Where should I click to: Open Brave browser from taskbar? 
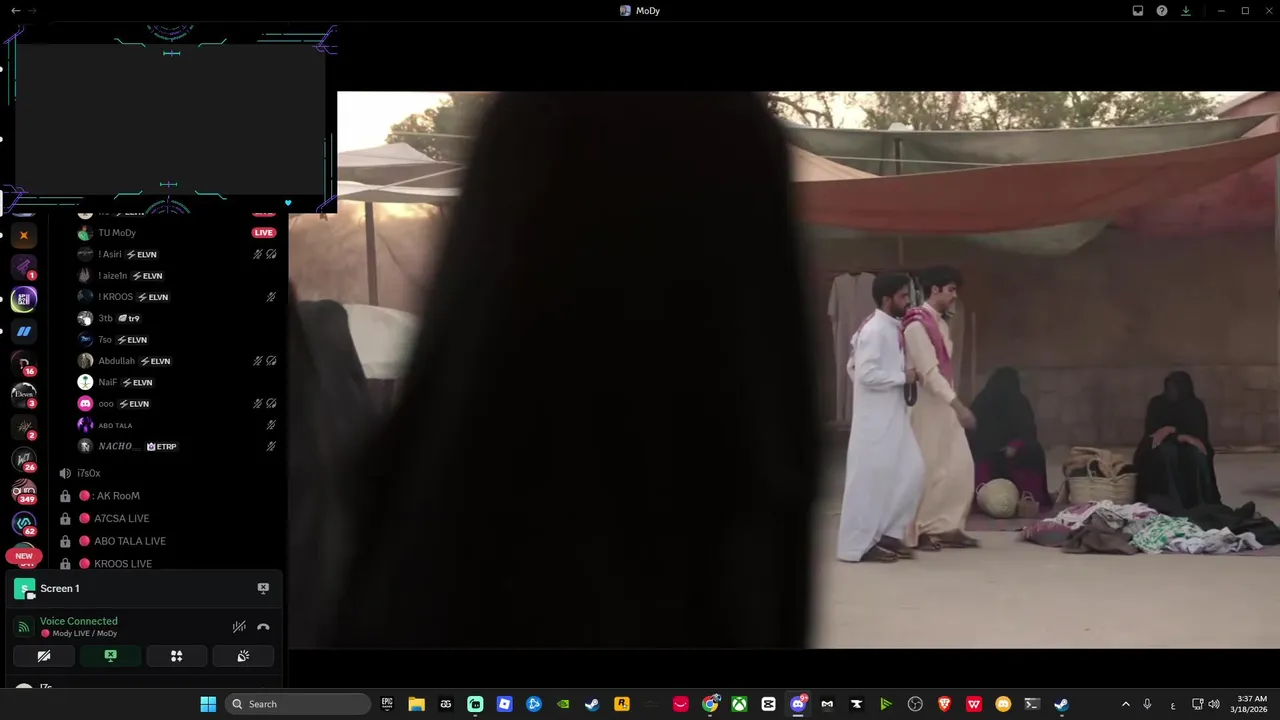[944, 704]
